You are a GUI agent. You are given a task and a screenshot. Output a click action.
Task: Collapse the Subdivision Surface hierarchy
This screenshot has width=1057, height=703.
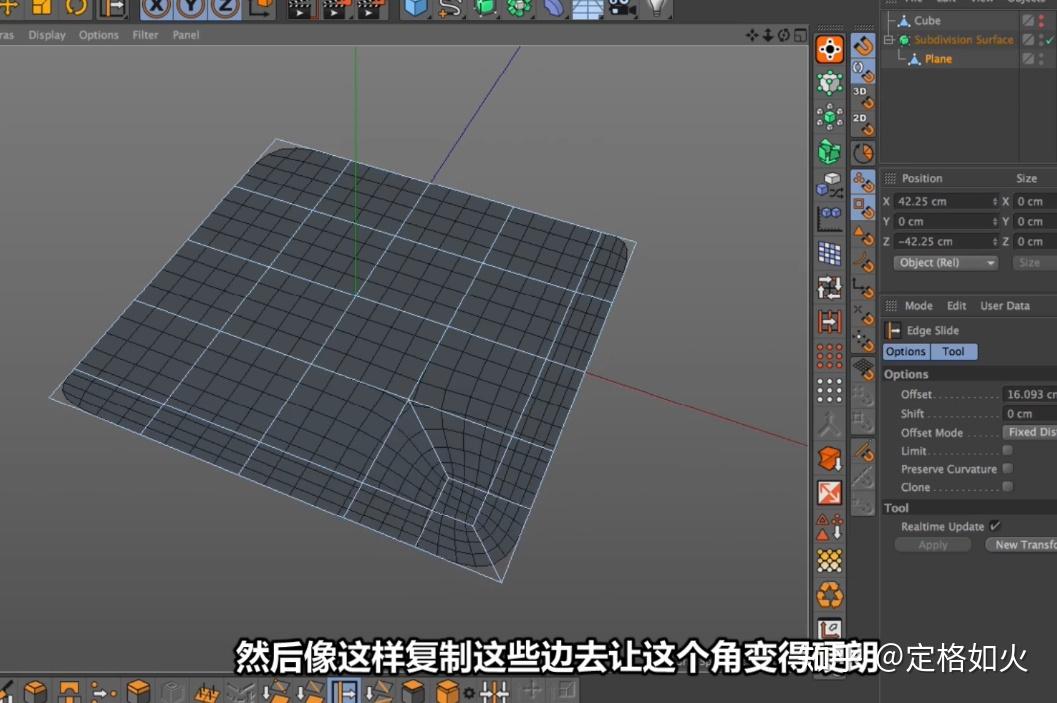coord(888,40)
